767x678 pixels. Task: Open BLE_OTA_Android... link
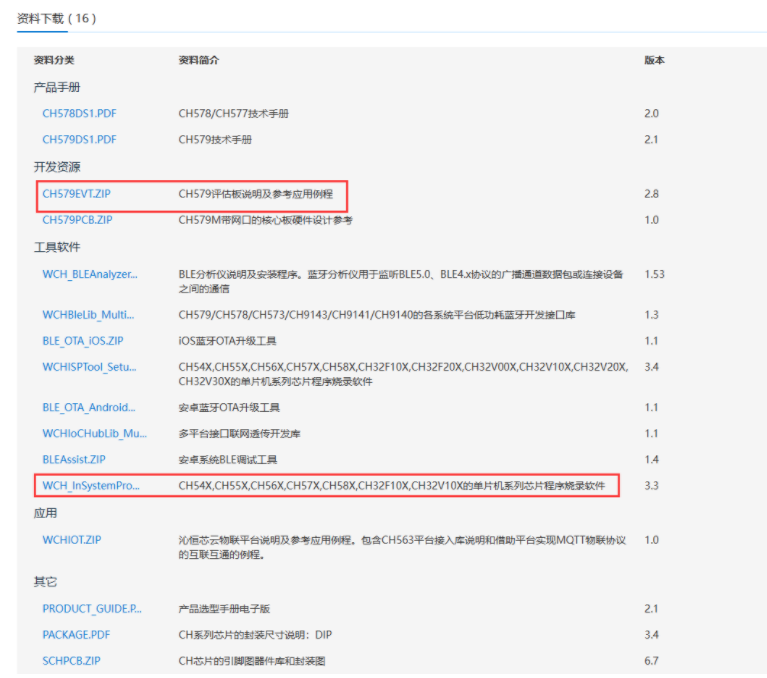[89, 407]
